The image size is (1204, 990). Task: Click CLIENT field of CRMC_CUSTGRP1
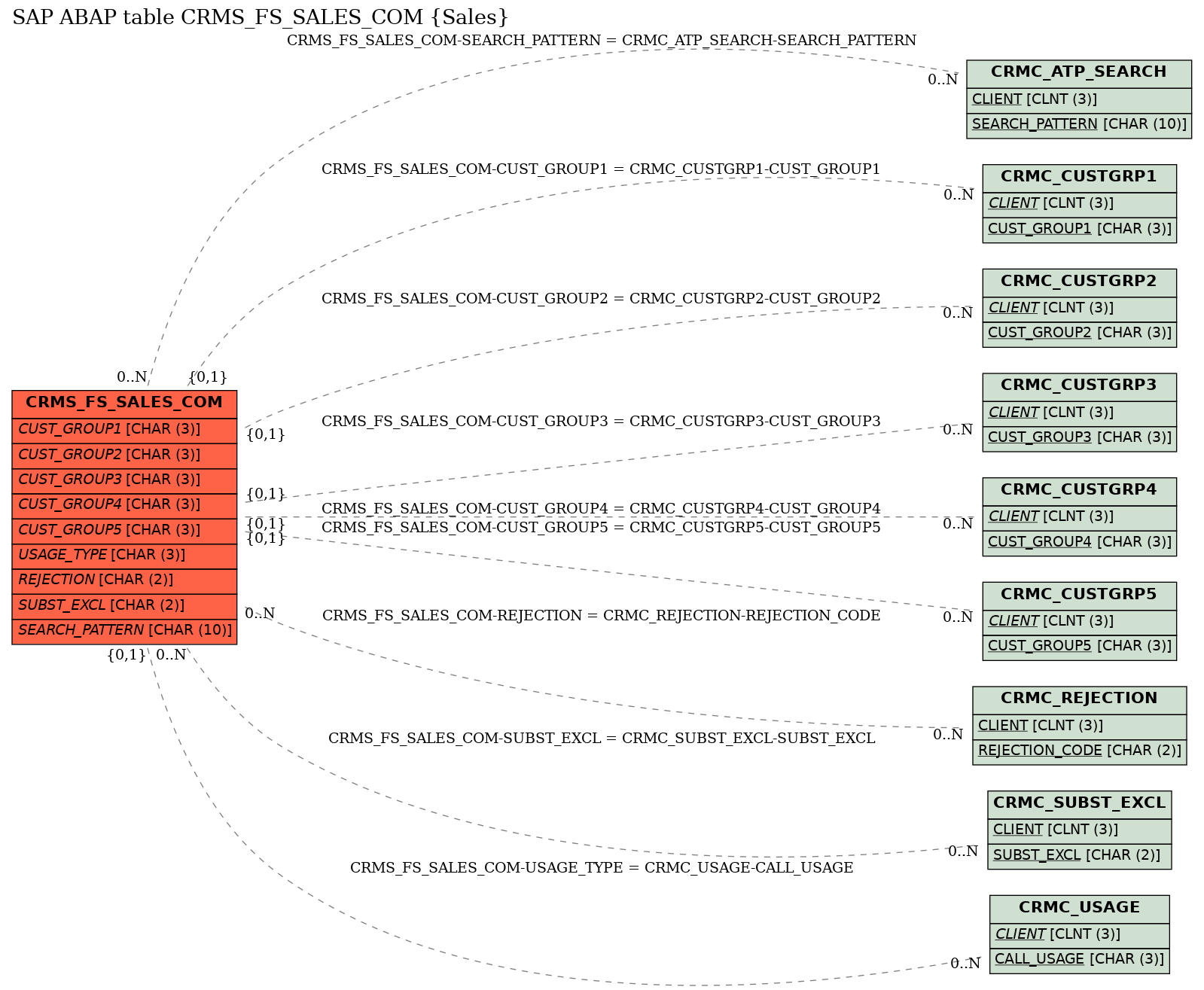pos(1079,204)
